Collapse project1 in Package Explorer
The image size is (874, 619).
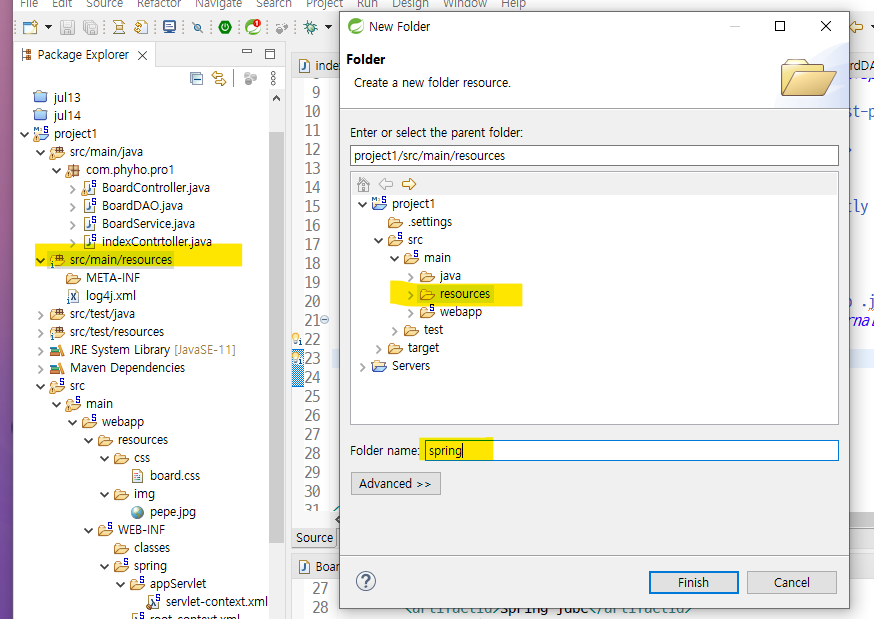click(x=24, y=134)
